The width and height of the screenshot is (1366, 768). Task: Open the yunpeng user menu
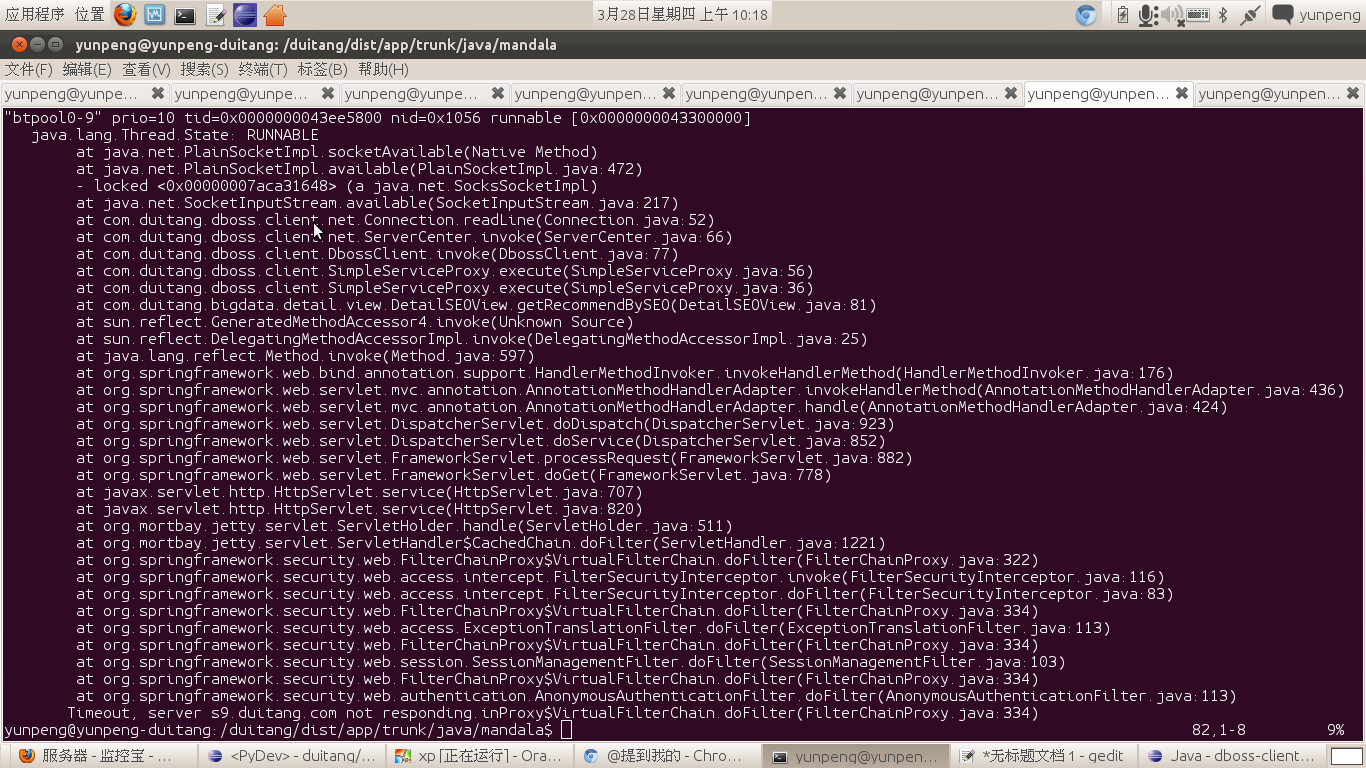(x=1329, y=15)
